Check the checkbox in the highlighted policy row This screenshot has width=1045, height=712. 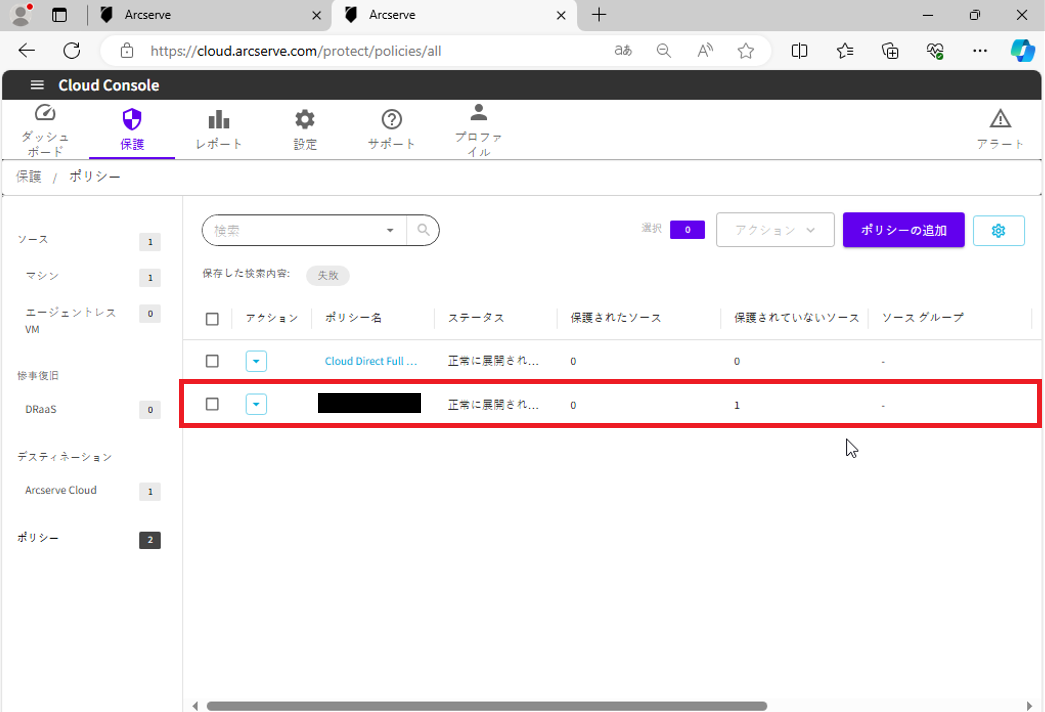212,404
